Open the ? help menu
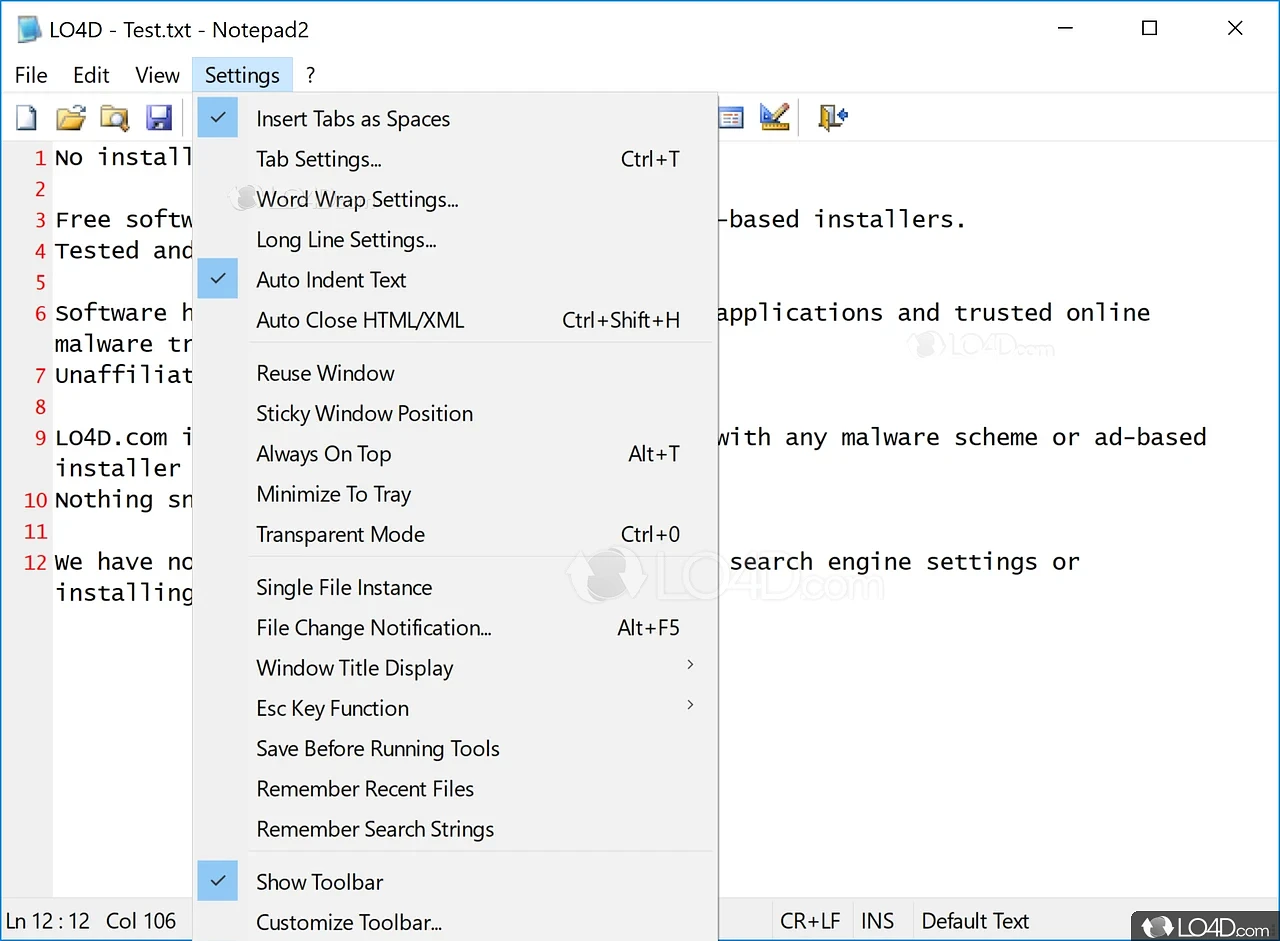 click(310, 75)
